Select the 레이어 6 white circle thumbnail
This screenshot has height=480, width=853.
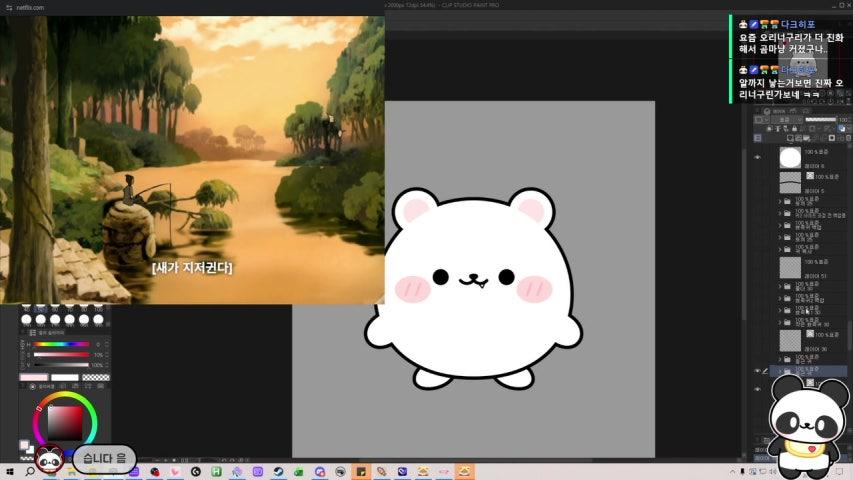pyautogui.click(x=790, y=158)
